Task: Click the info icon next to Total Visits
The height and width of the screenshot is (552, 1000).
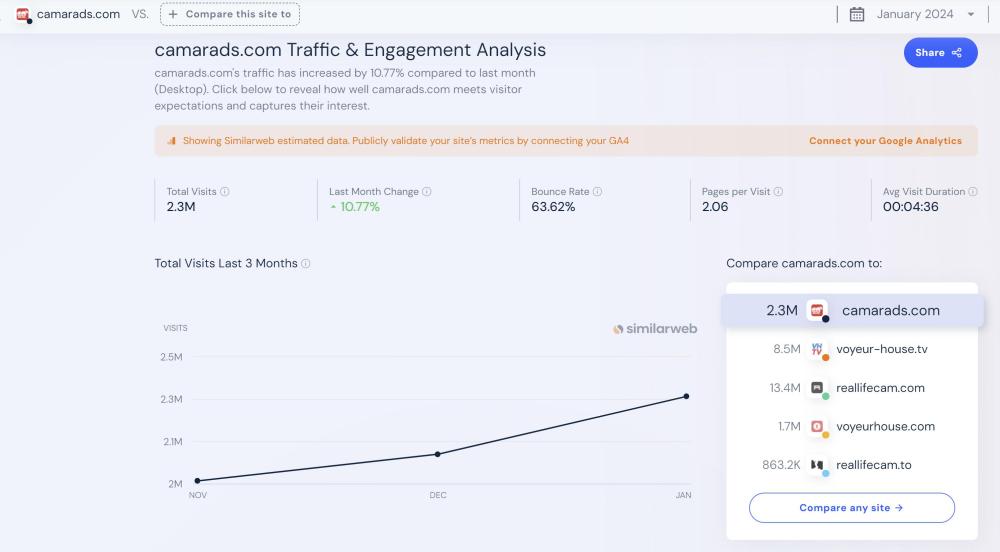Action: click(x=225, y=192)
